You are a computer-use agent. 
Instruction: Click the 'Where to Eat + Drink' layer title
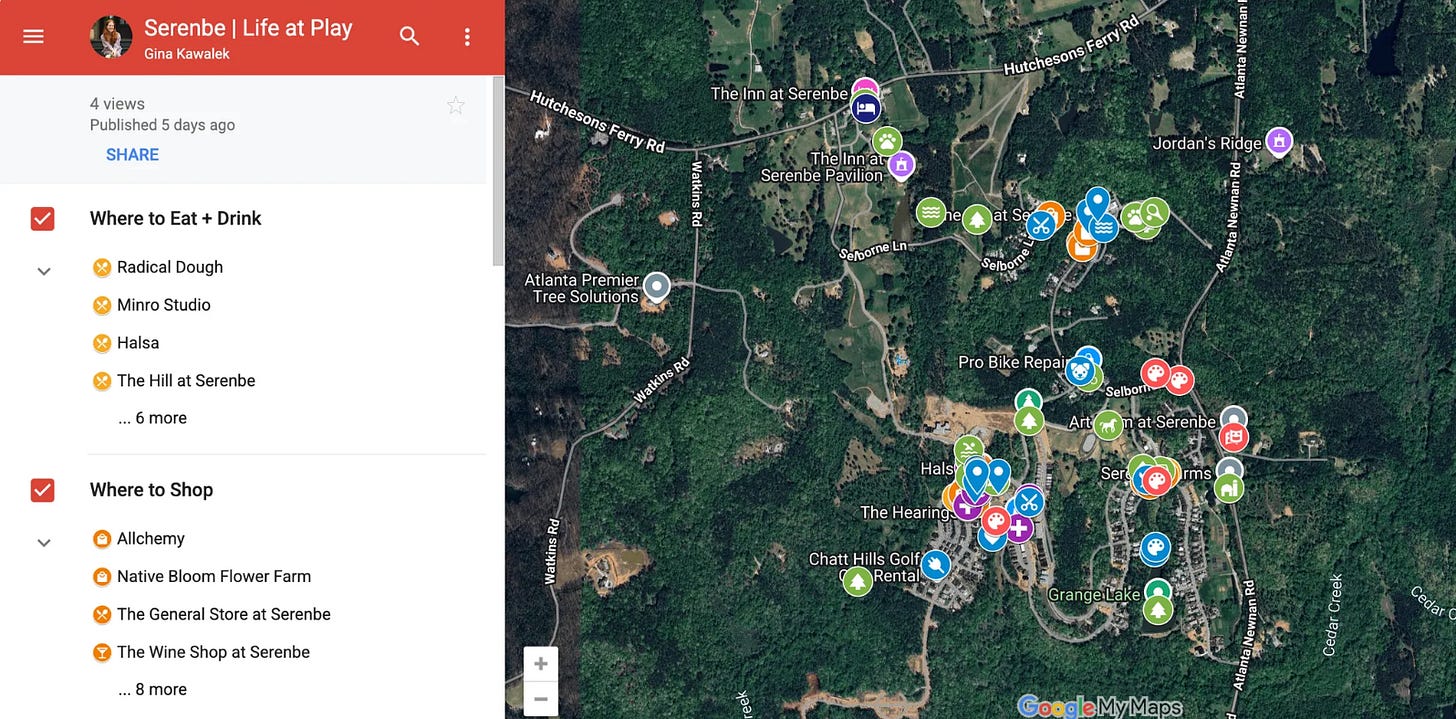[176, 219]
